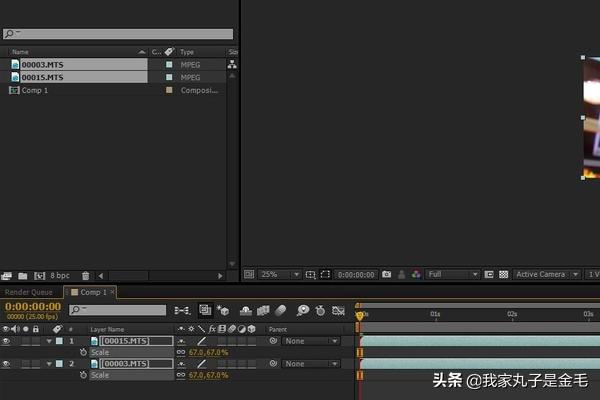Select the Comp 1 timeline tab
Image resolution: width=600 pixels, height=400 pixels.
pos(91,292)
